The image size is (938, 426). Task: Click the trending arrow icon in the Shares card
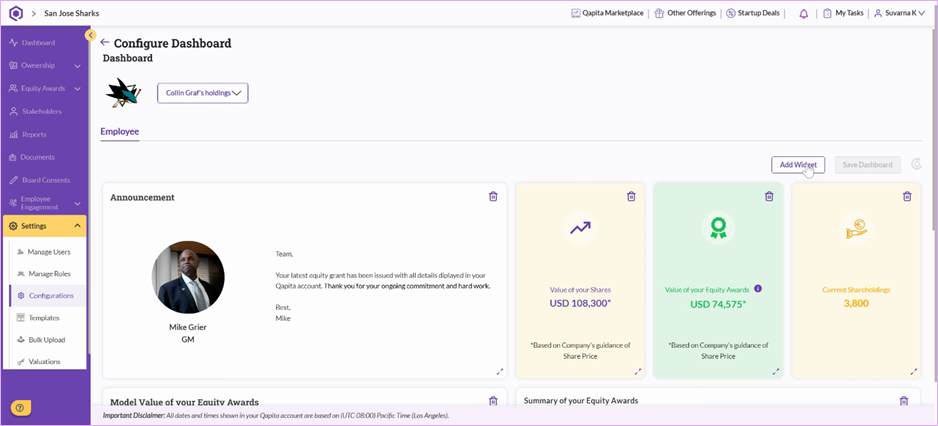tap(580, 227)
